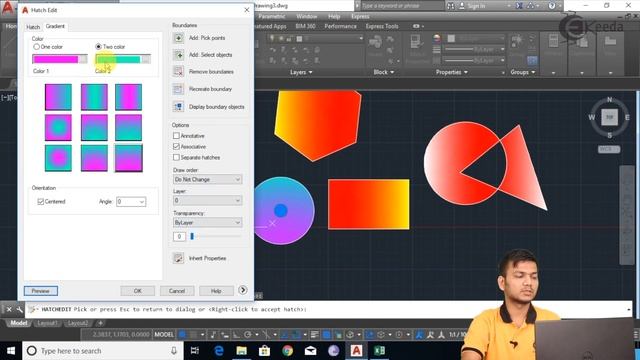Select the top-left linear gradient thumbnail
The width and height of the screenshot is (640, 360).
click(x=58, y=97)
